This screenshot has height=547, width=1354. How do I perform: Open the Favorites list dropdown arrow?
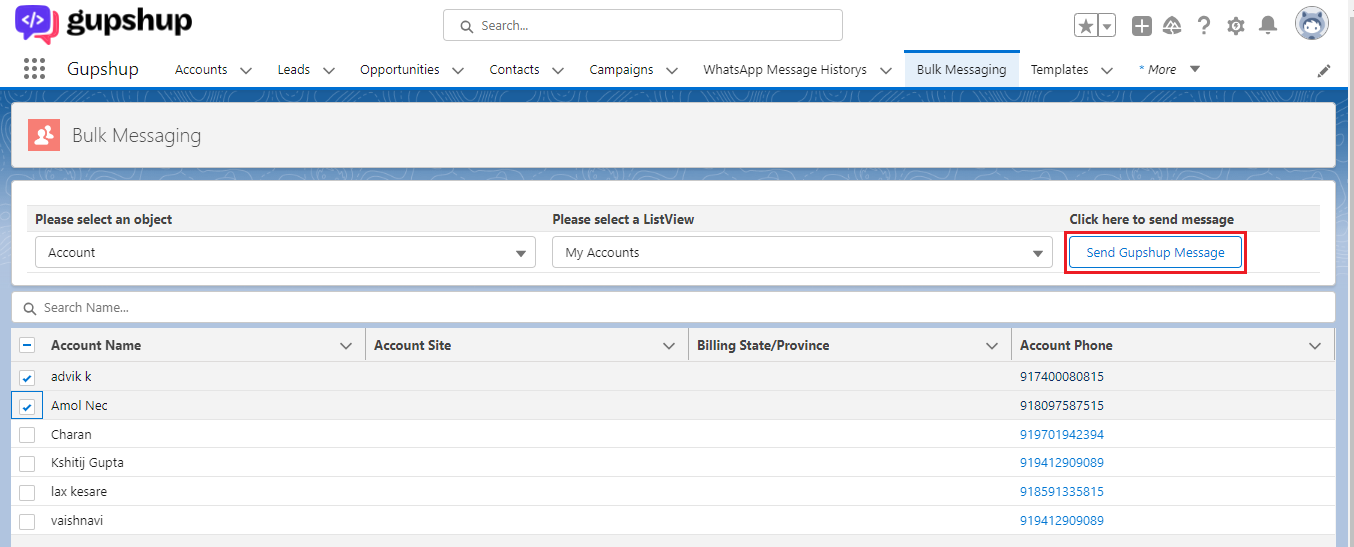1107,26
